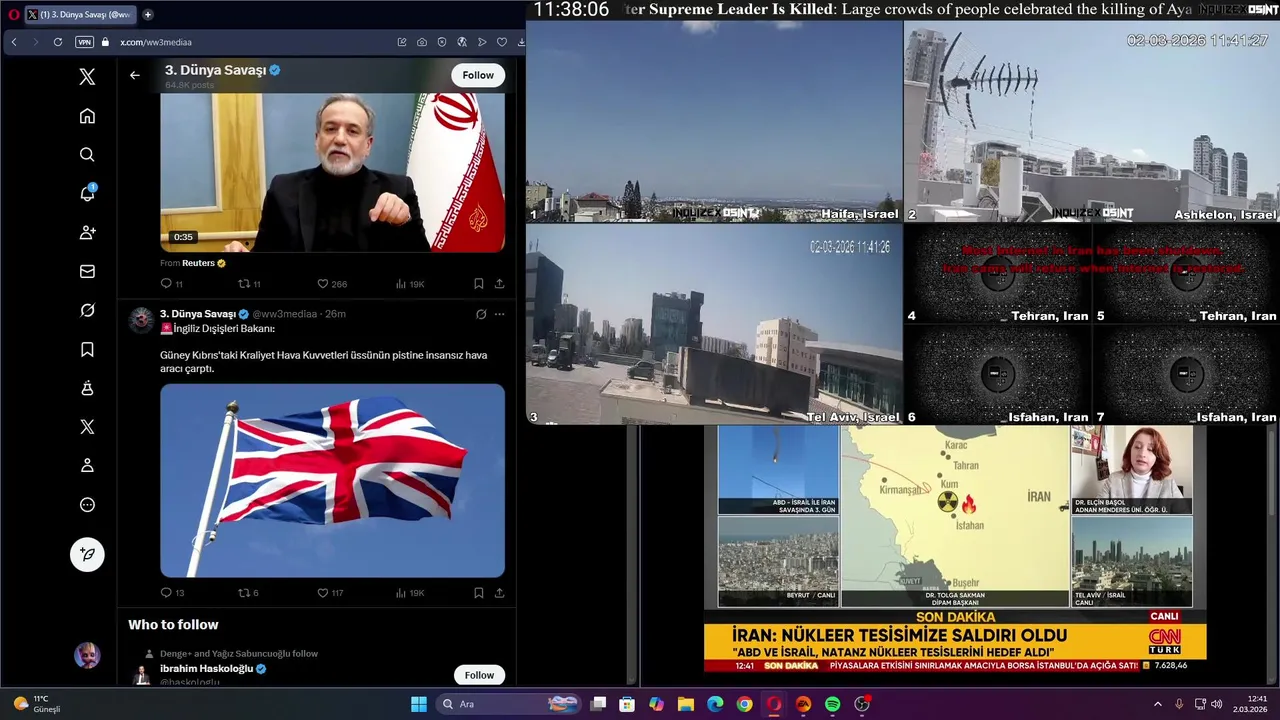Viewport: 1280px width, 720px height.
Task: Open Premium X icon in lower sidebar
Action: tap(87, 427)
